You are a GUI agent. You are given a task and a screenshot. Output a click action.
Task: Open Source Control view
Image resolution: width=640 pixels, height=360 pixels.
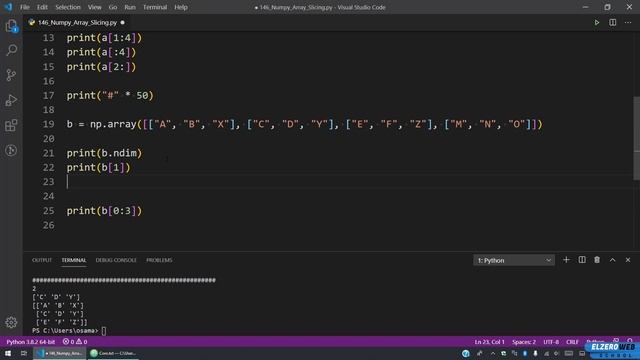point(11,75)
